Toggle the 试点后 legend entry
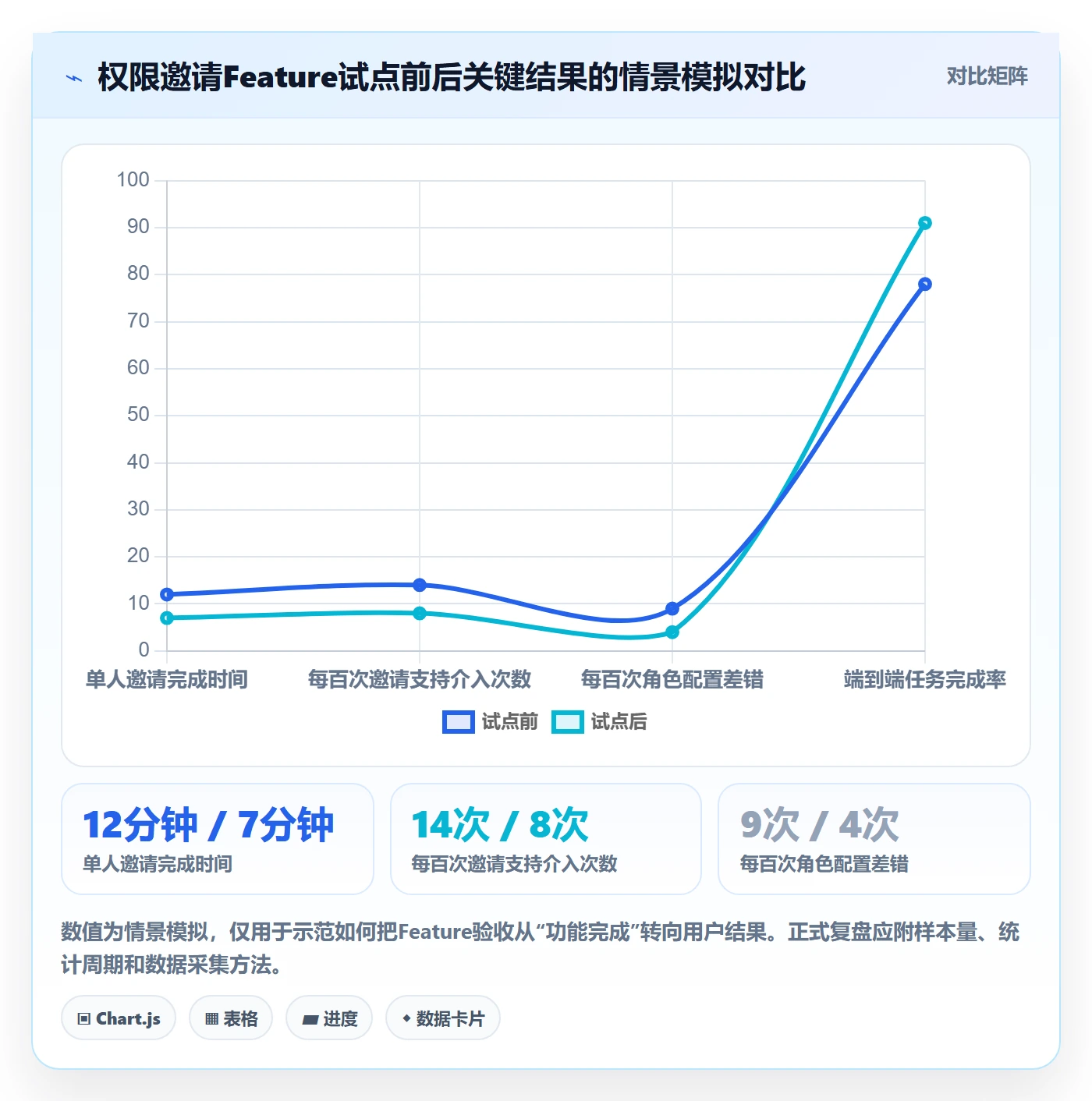Image resolution: width=1092 pixels, height=1101 pixels. pos(599,722)
